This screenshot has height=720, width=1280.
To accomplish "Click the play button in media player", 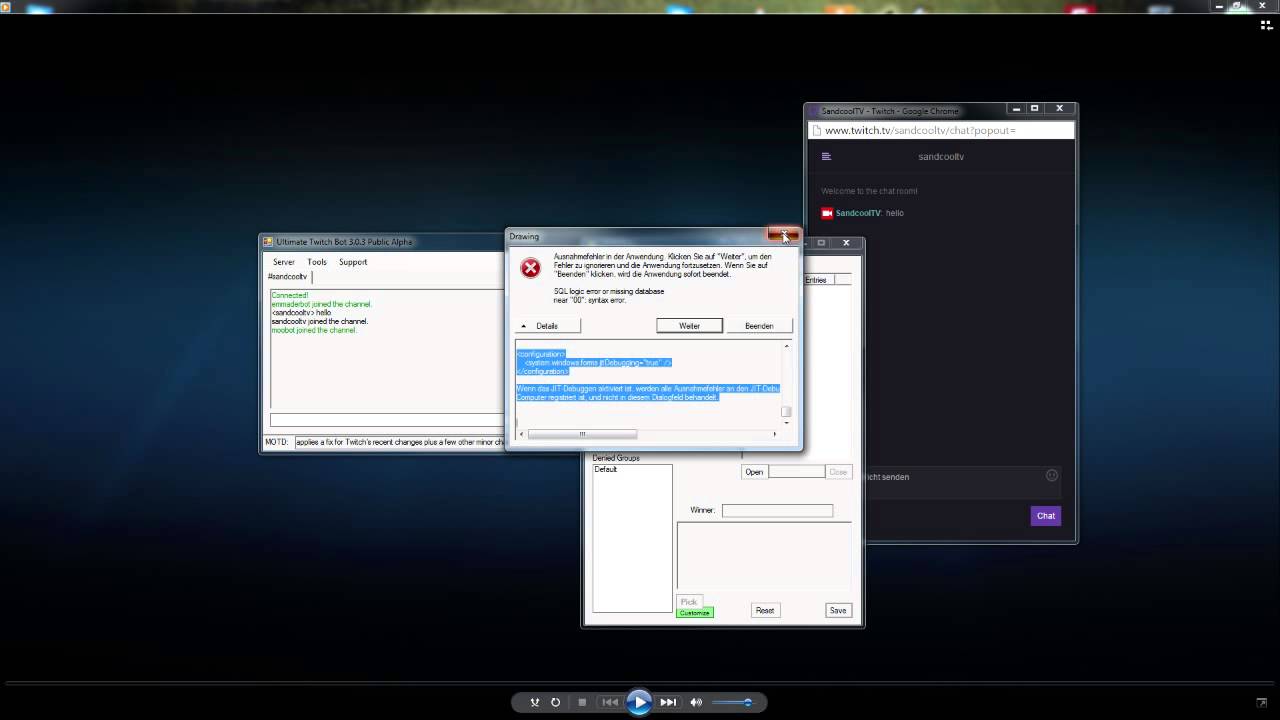I will 640,702.
